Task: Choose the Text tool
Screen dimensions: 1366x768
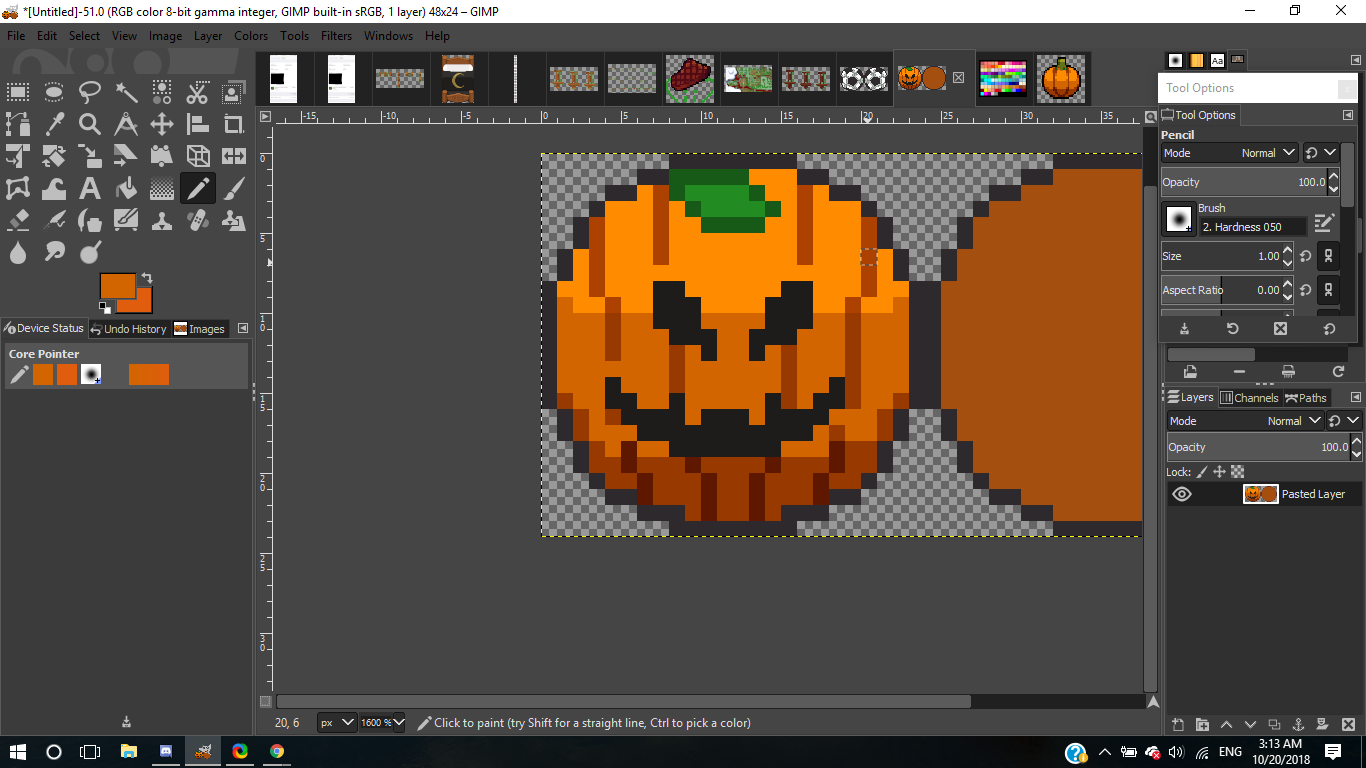Action: [x=90, y=188]
